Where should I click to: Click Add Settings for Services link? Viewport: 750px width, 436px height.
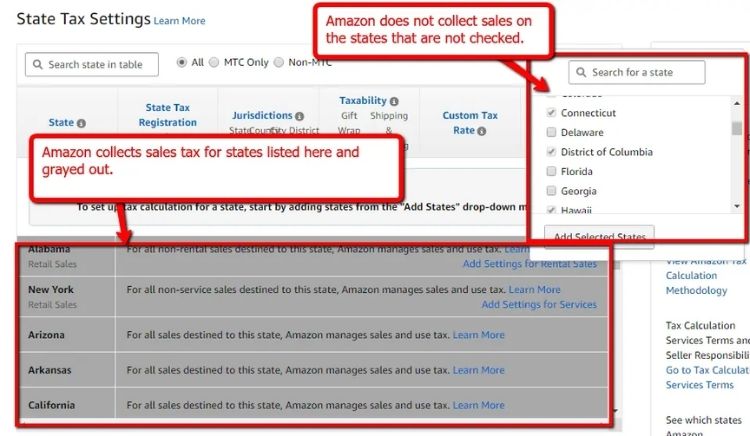coord(538,304)
